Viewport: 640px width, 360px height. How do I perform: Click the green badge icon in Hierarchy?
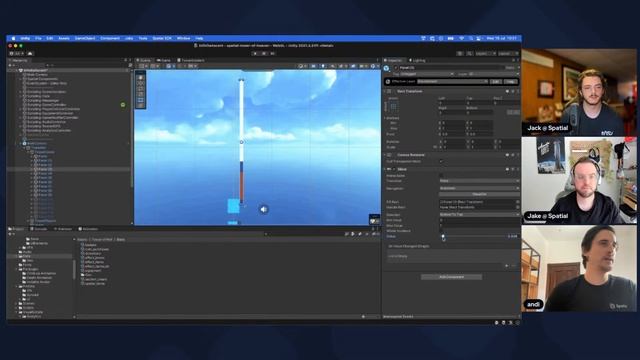[x=123, y=105]
